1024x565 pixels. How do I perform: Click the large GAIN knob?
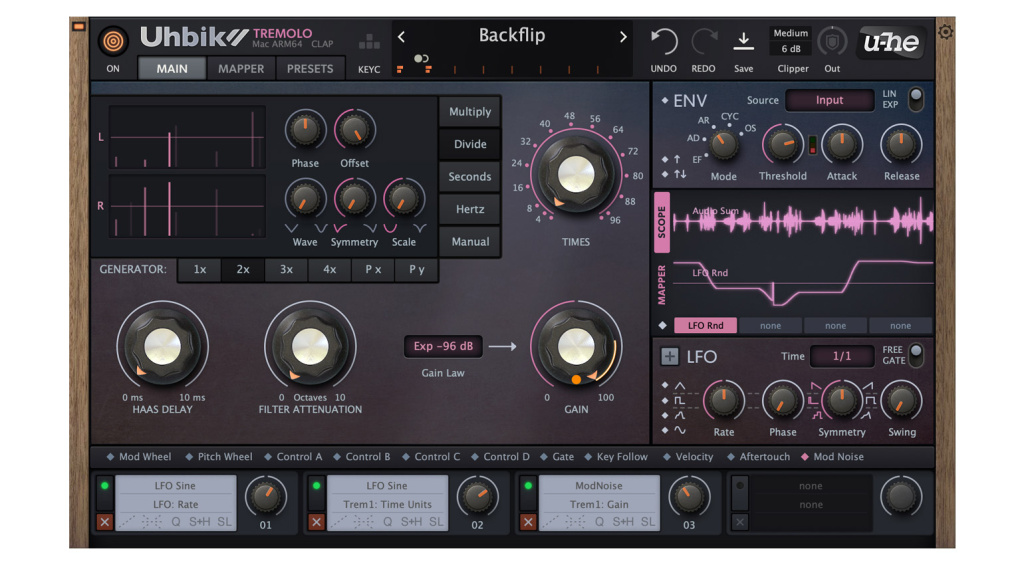575,346
